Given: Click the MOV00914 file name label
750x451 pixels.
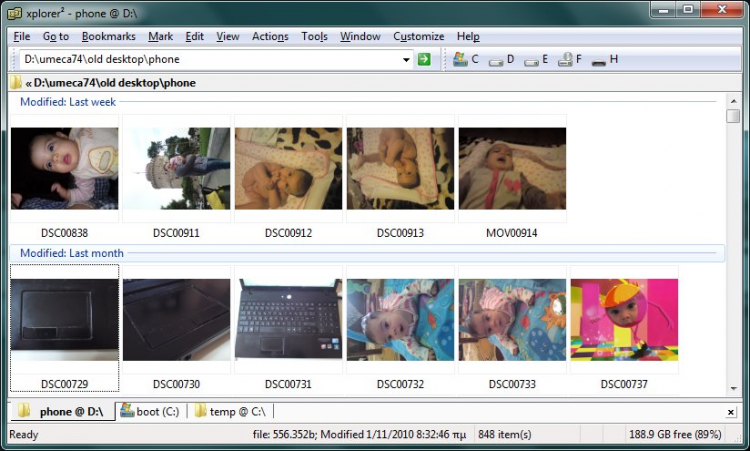Looking at the screenshot, I should pos(512,233).
